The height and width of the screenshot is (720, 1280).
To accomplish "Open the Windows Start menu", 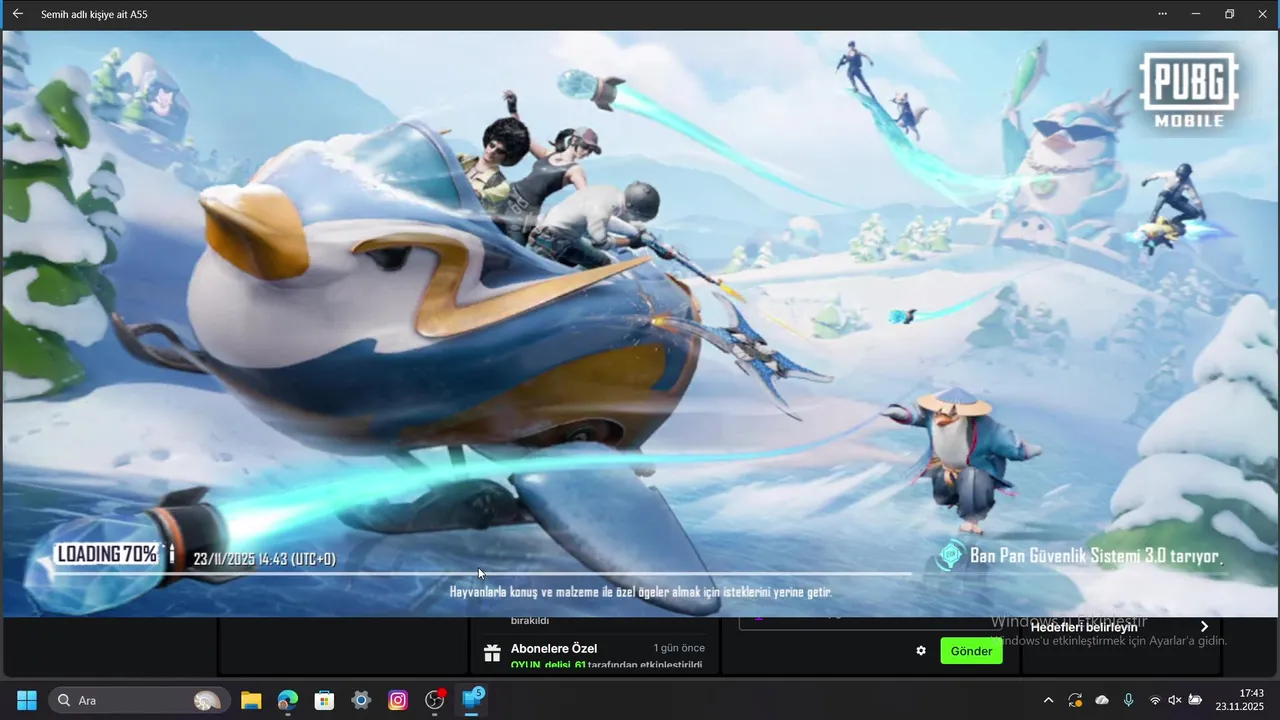I will pos(27,700).
